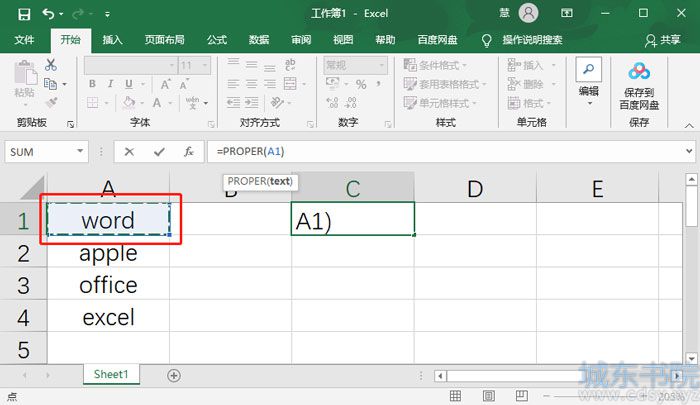Click the 共享 share button
Viewport: 700px width, 405px height.
click(x=663, y=40)
